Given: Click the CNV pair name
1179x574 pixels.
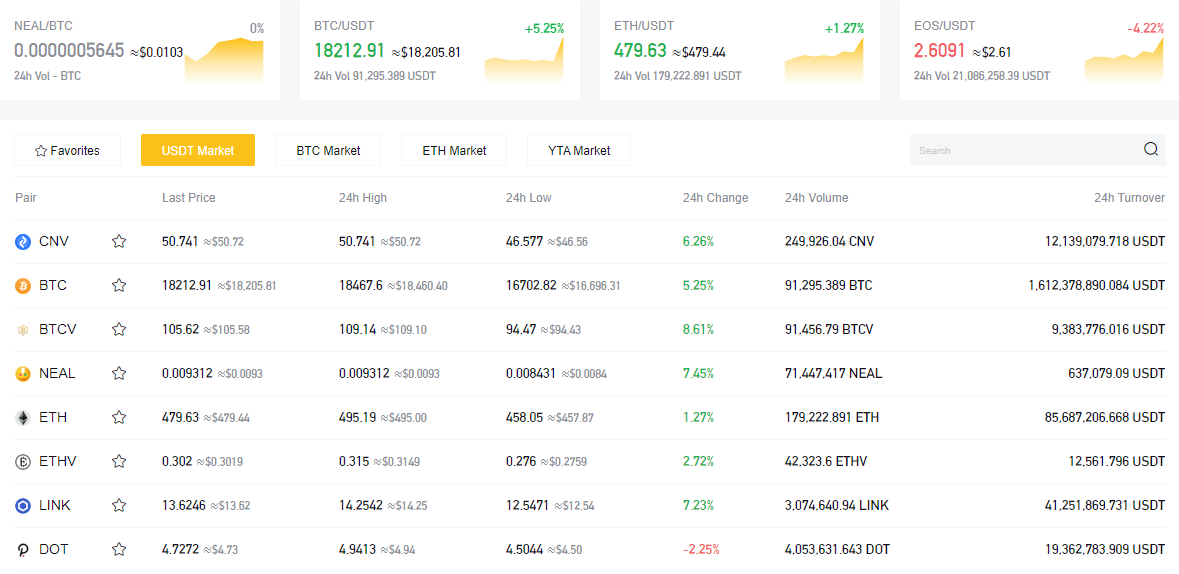Looking at the screenshot, I should (x=53, y=241).
